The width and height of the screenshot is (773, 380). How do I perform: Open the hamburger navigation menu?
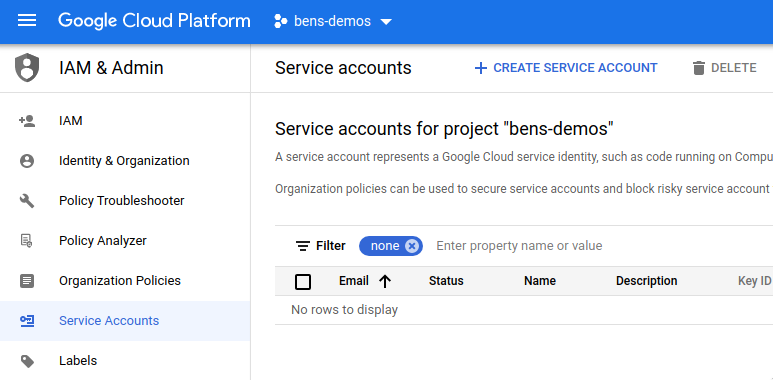pyautogui.click(x=27, y=21)
